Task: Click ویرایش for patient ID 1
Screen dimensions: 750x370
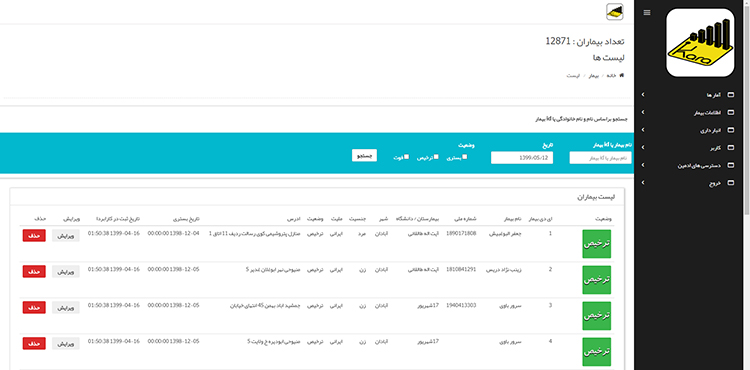Action: pos(66,235)
